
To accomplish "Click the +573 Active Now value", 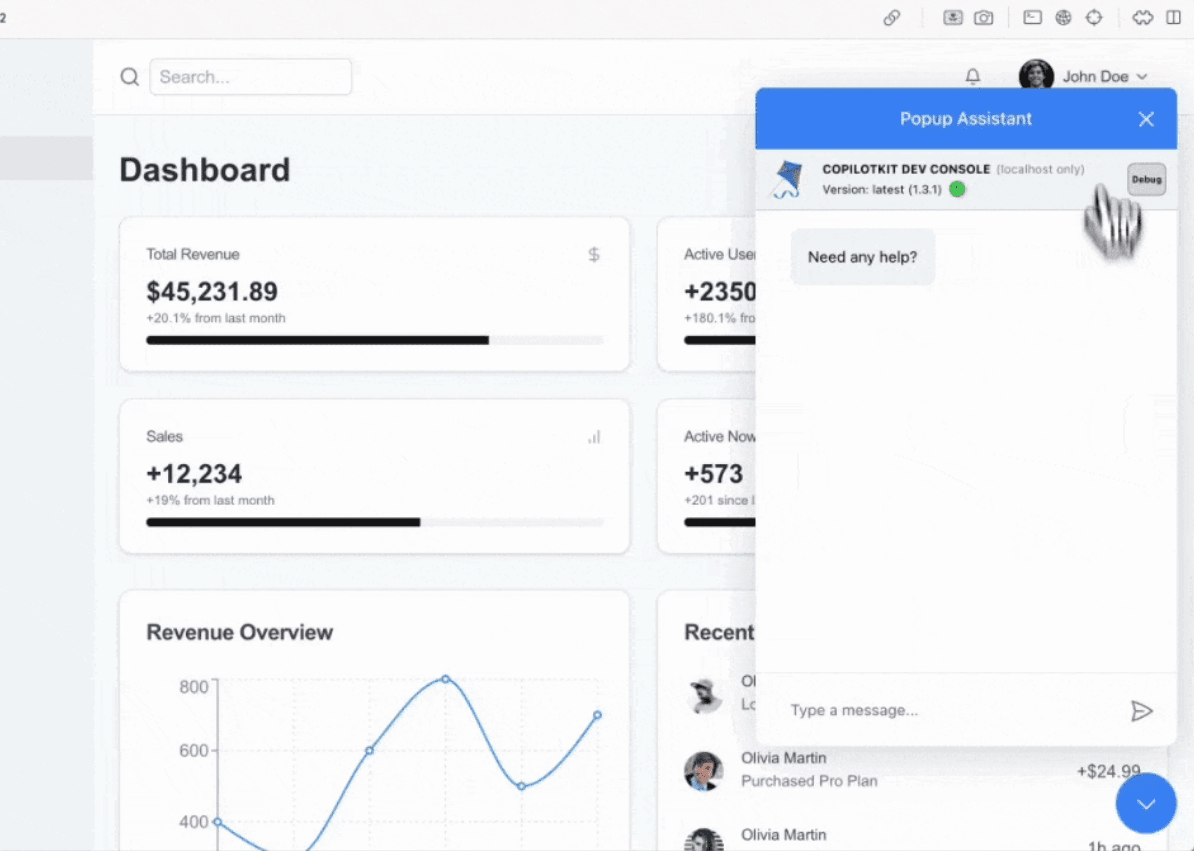I will pos(714,473).
